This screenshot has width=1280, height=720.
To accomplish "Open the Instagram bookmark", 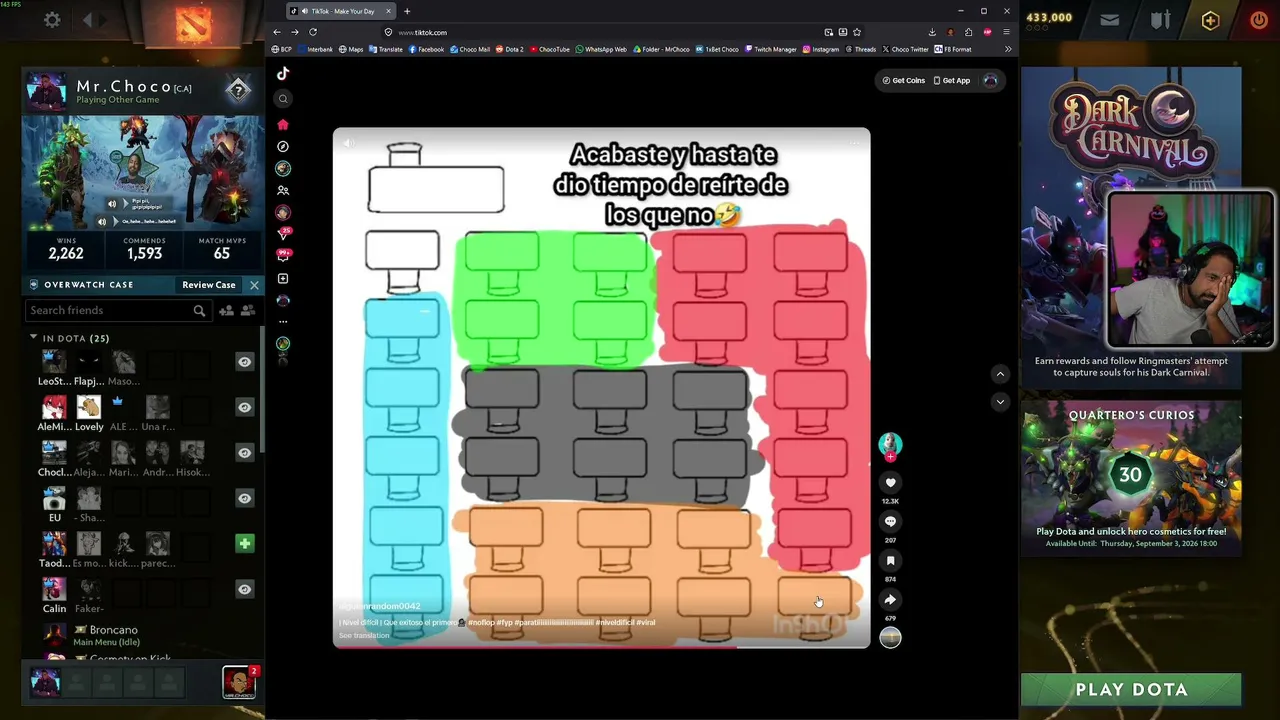I will tap(821, 49).
